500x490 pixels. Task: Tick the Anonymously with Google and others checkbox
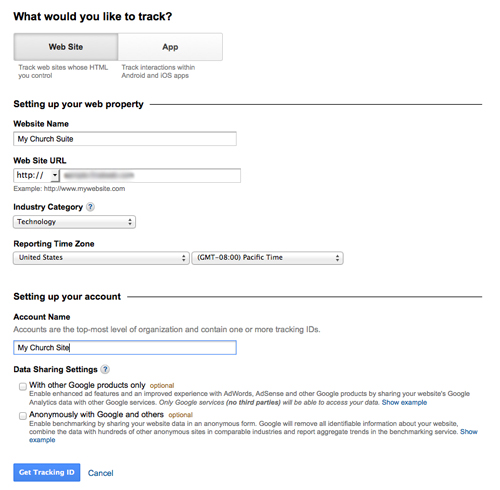(x=23, y=416)
